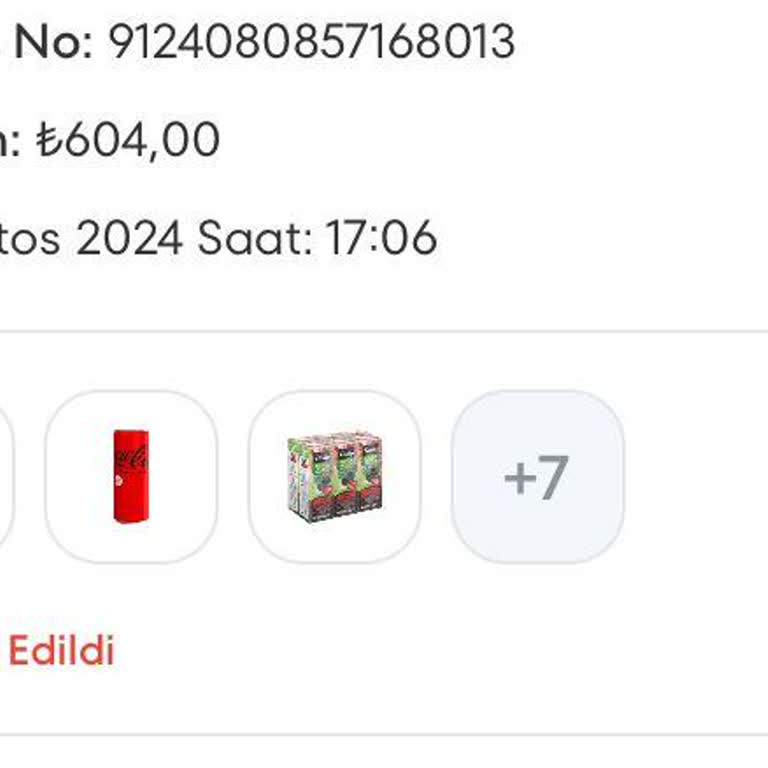Click the green juice carton in the pack
Image resolution: width=768 pixels, height=768 pixels.
303,476
